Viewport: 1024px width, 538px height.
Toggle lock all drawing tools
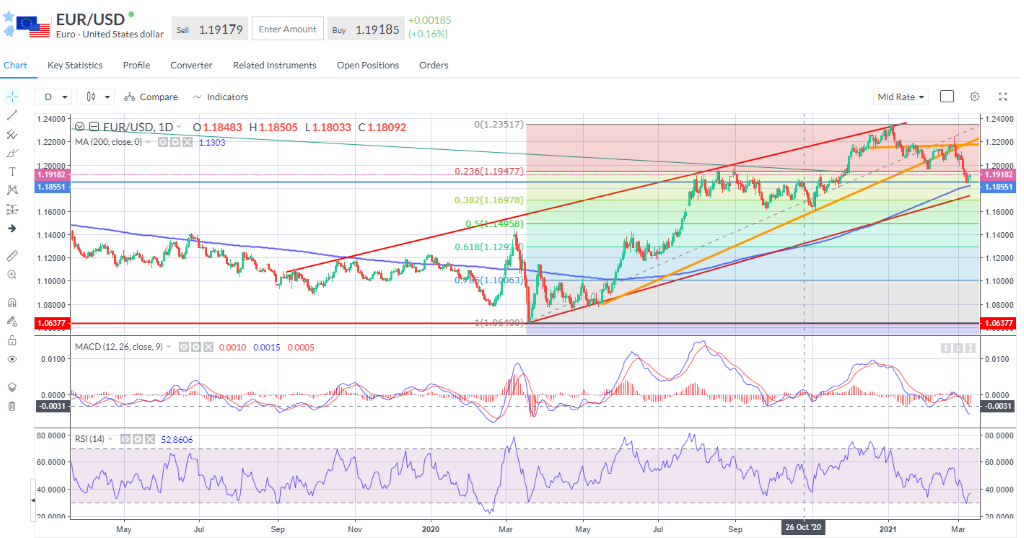(x=11, y=340)
